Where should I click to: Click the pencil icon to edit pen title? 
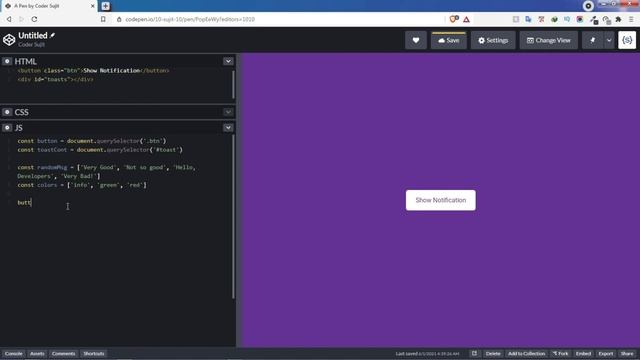52,36
